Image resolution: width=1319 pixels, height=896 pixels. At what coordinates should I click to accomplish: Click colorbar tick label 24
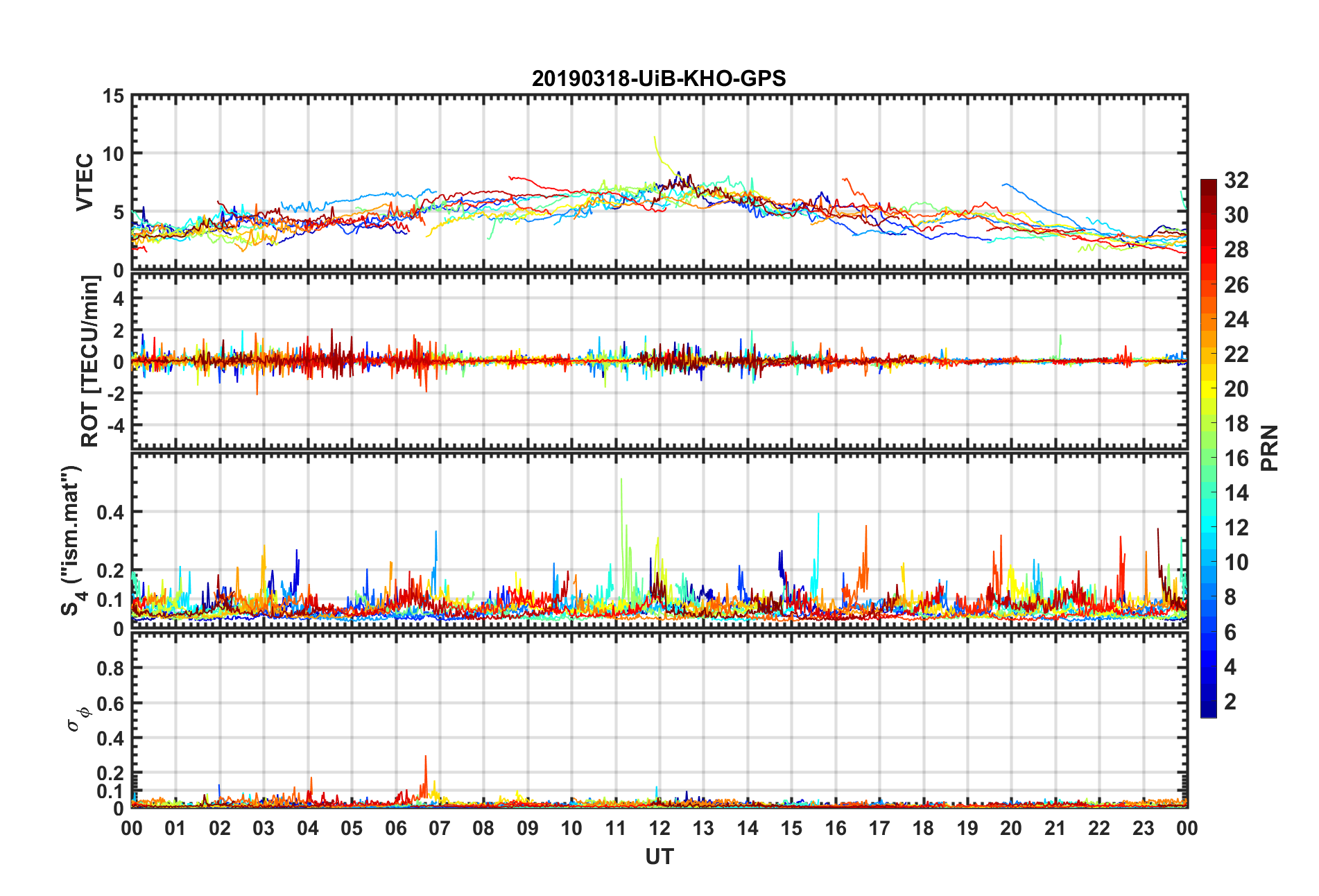coord(1236,320)
